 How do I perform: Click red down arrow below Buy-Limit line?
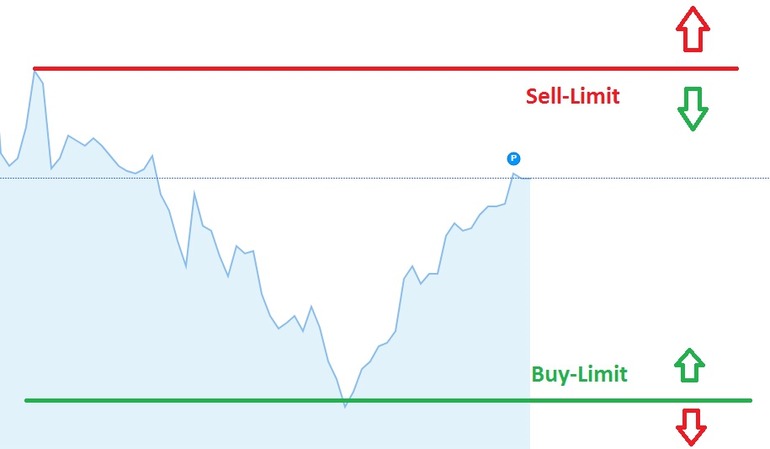[x=691, y=427]
